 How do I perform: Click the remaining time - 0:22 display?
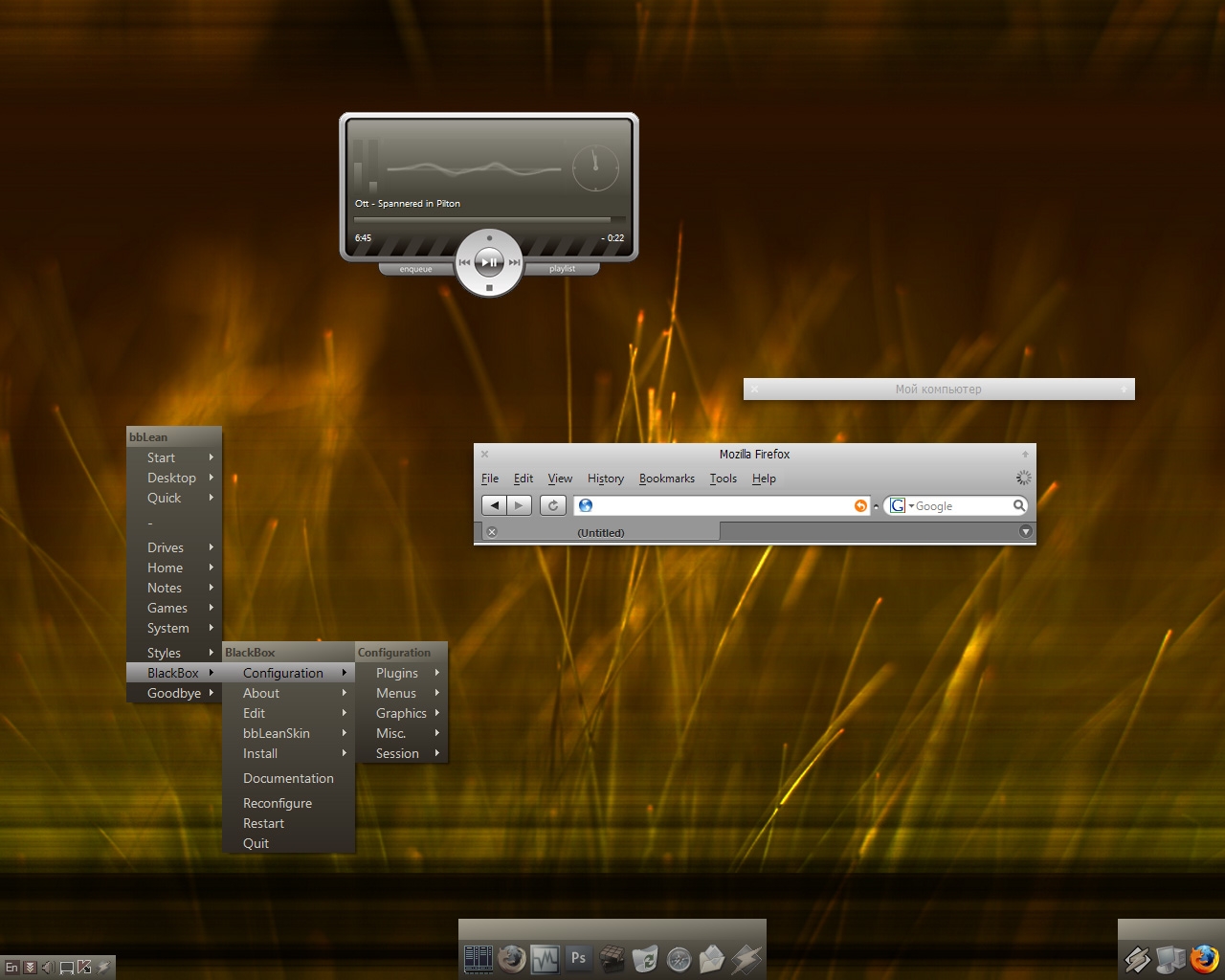point(612,238)
